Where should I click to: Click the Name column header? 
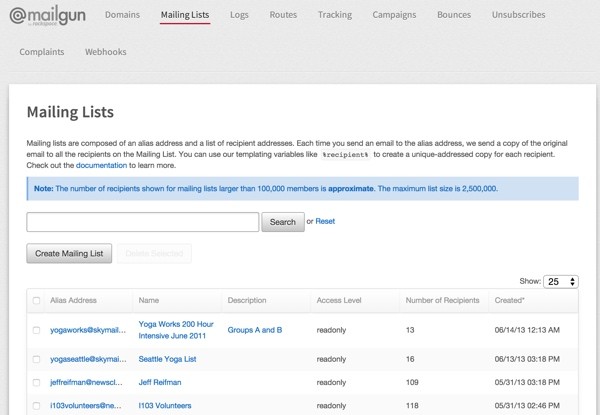click(x=149, y=300)
